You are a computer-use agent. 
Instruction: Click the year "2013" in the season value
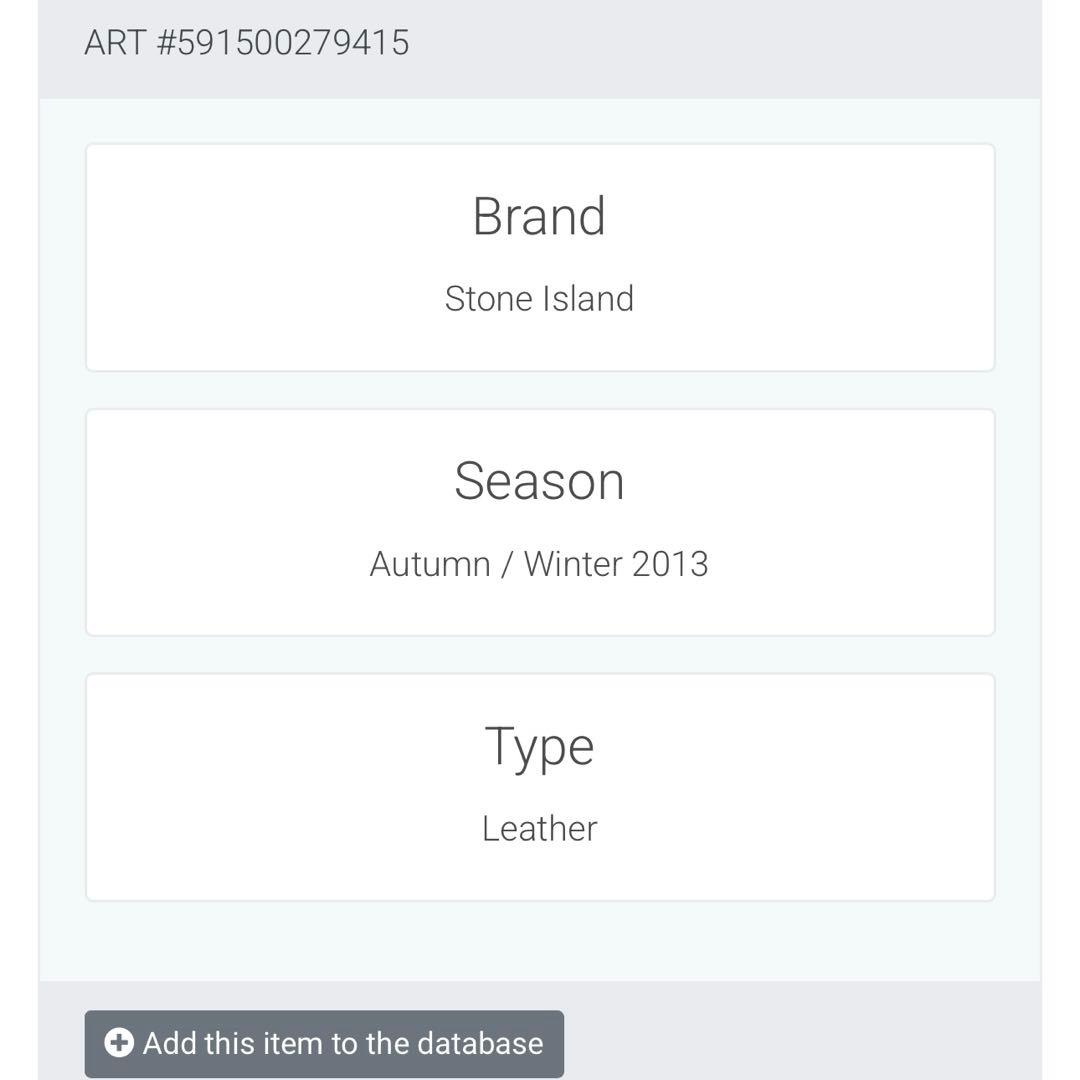pos(670,564)
